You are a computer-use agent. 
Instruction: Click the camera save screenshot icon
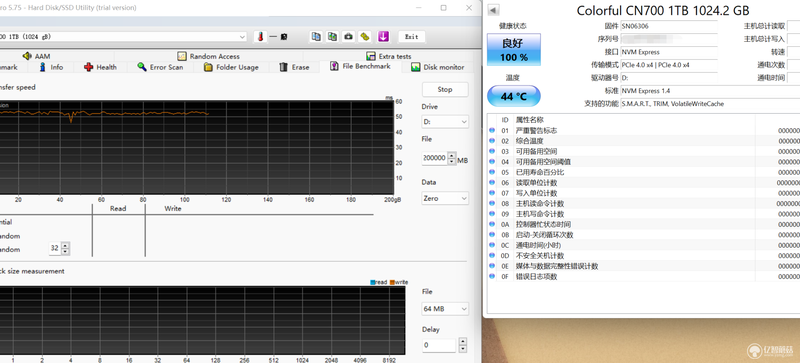point(348,37)
